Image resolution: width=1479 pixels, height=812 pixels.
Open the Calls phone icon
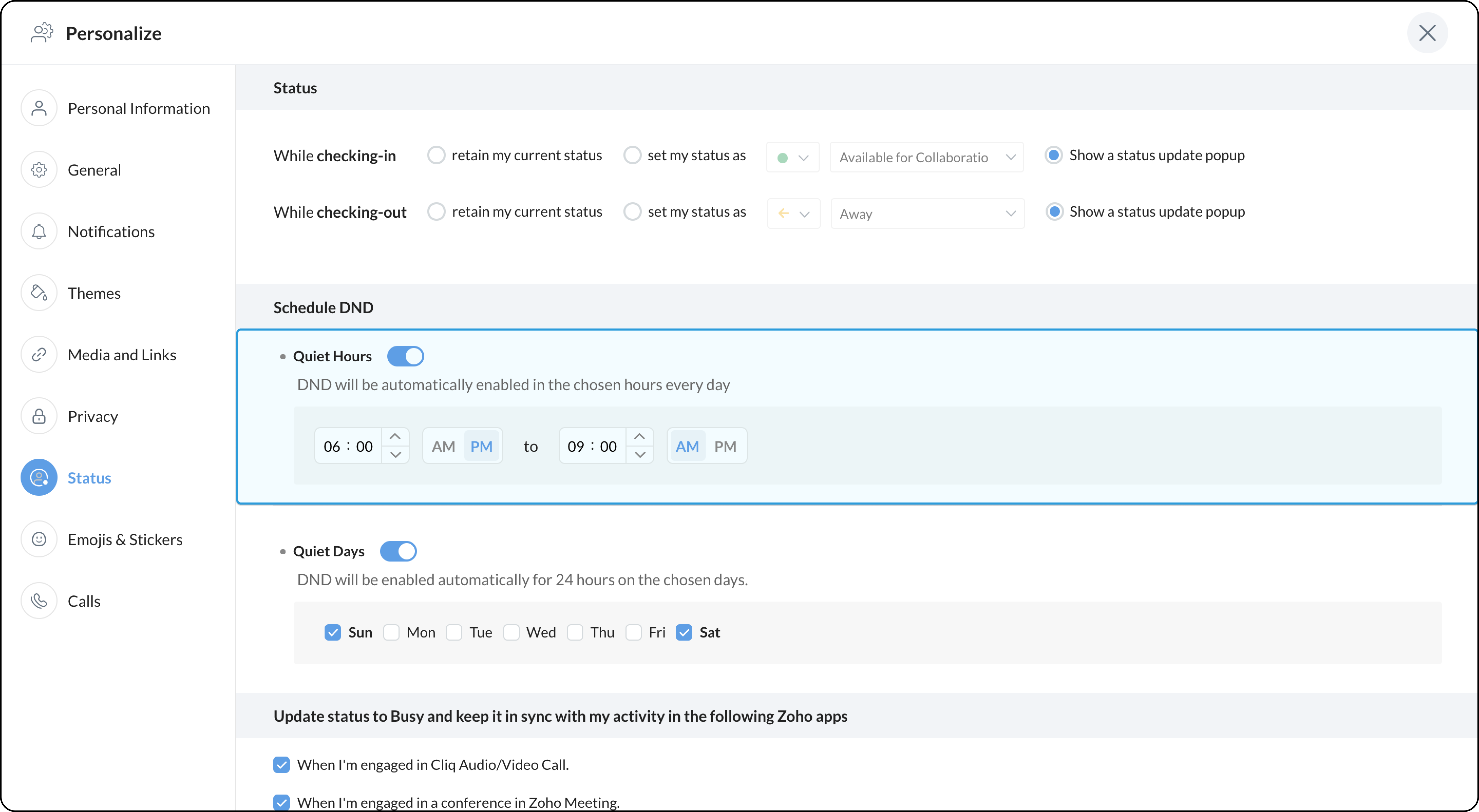[x=39, y=601]
